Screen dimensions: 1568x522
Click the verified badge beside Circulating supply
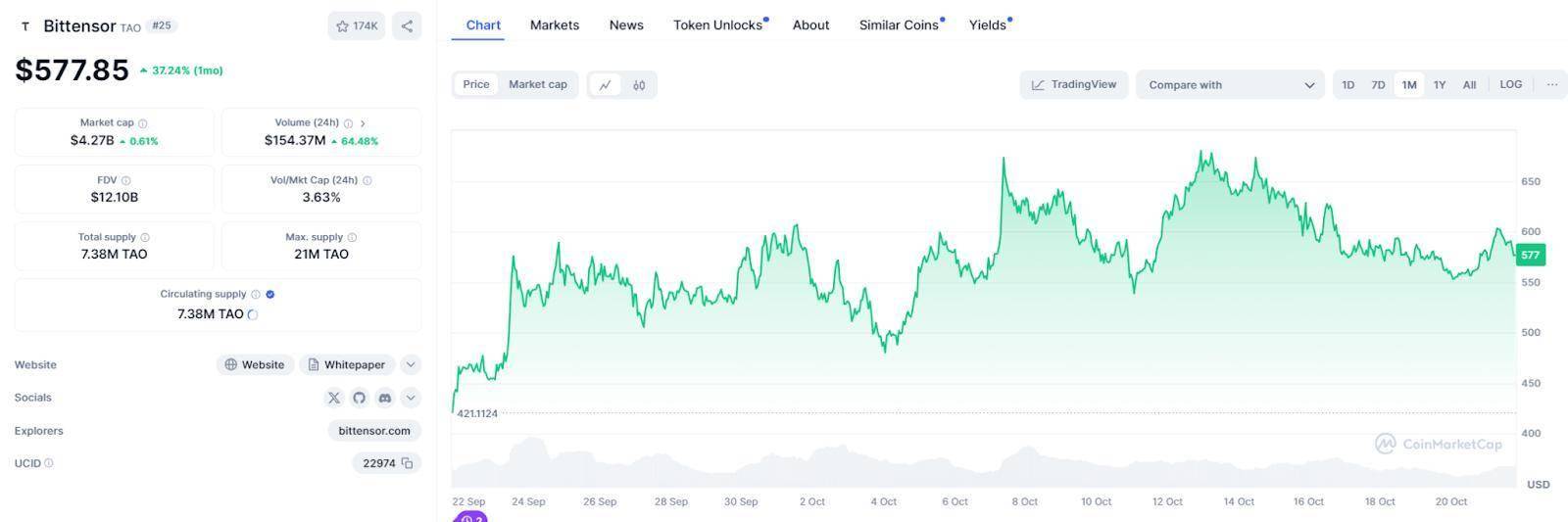pyautogui.click(x=270, y=294)
